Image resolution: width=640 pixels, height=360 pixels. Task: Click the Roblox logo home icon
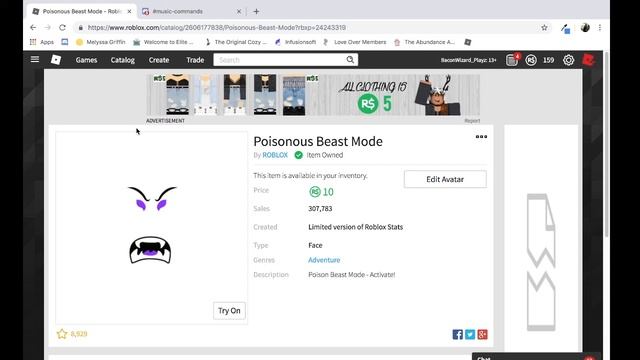click(x=56, y=60)
